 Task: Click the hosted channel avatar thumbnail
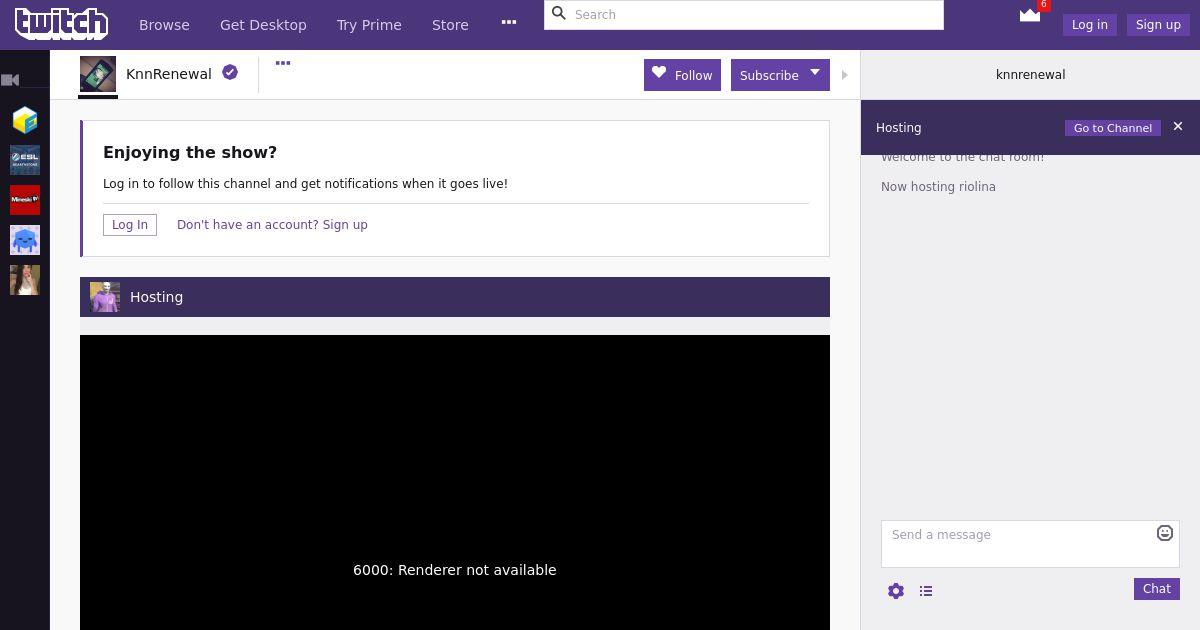pyautogui.click(x=105, y=297)
